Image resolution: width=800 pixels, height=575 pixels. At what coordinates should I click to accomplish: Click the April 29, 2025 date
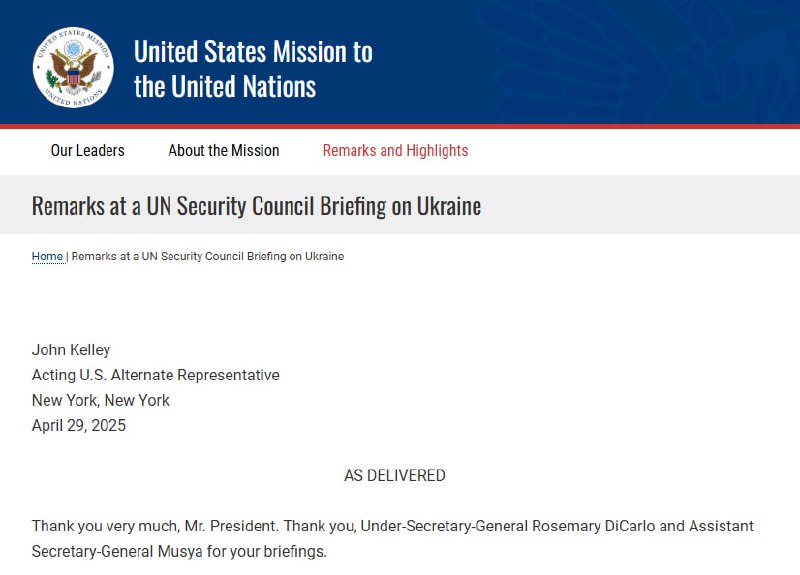pyautogui.click(x=79, y=425)
